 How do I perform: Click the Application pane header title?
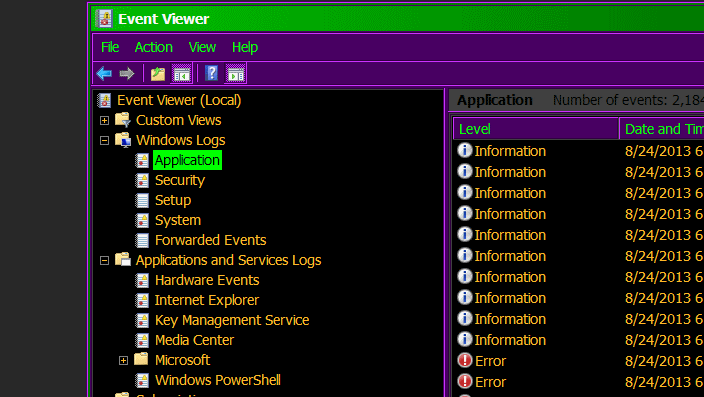[x=495, y=100]
